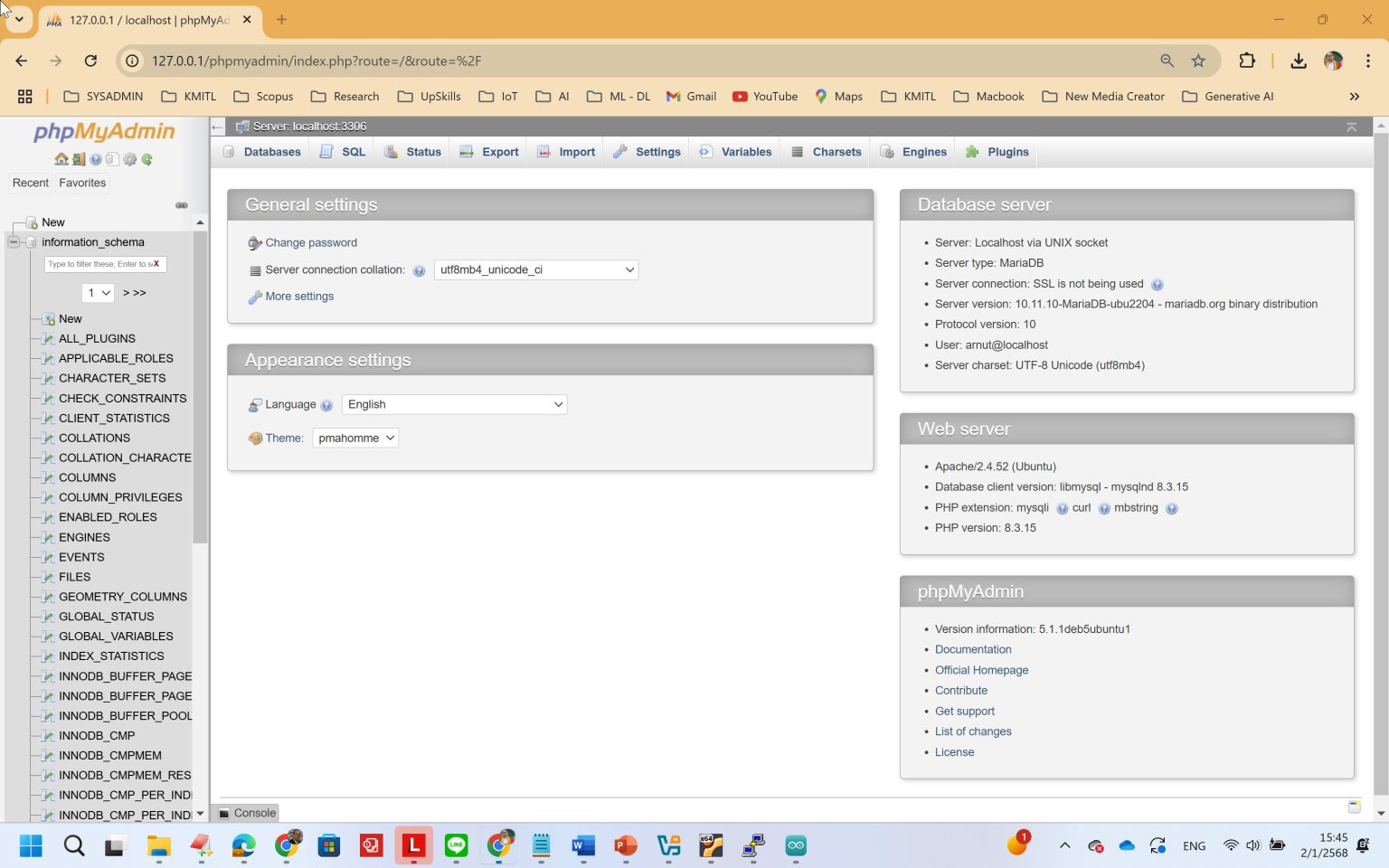Open the phpMyAdmin log out icon
Image resolution: width=1389 pixels, height=868 pixels.
(x=79, y=159)
